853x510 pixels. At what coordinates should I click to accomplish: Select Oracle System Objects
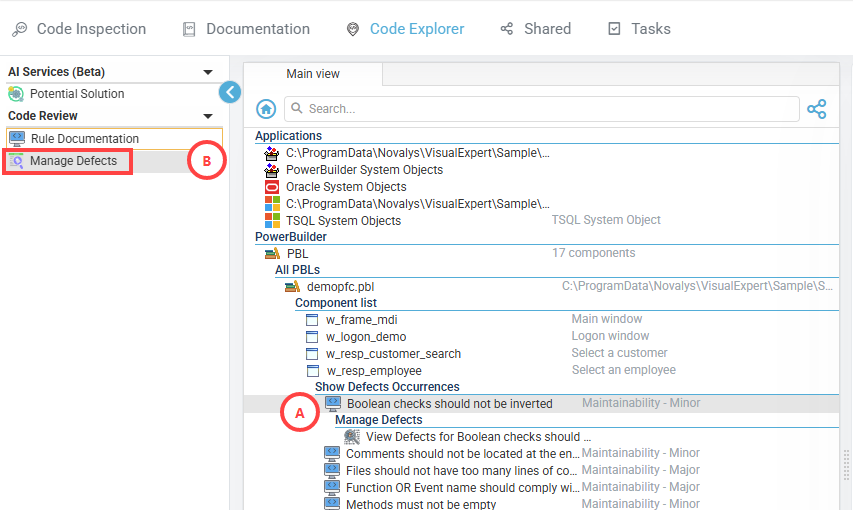[x=346, y=187]
